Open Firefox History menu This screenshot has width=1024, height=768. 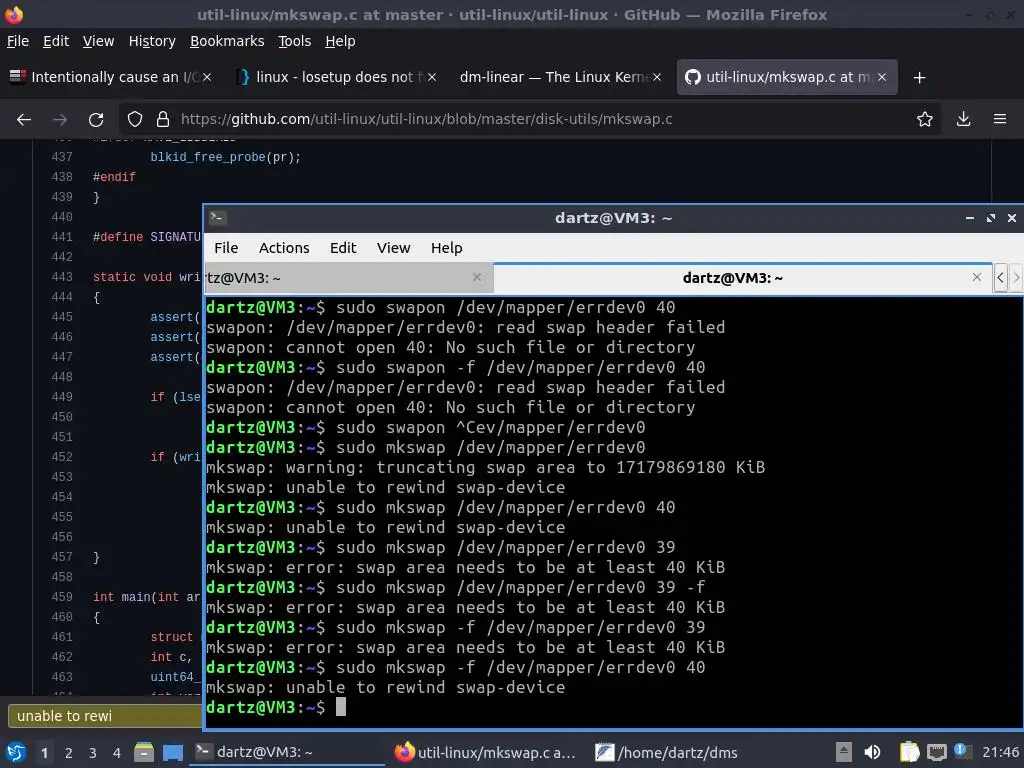click(x=152, y=41)
